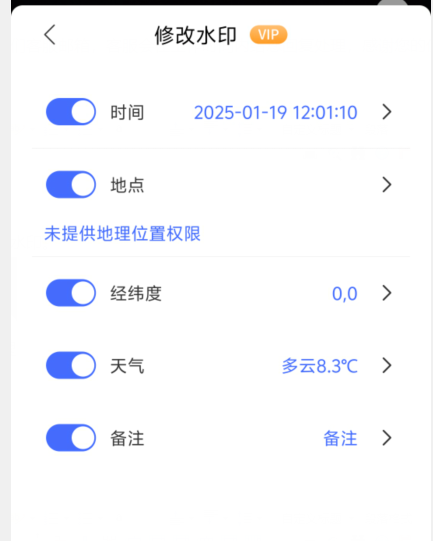
Task: Toggle the 天气 watermark switch
Action: tap(71, 365)
